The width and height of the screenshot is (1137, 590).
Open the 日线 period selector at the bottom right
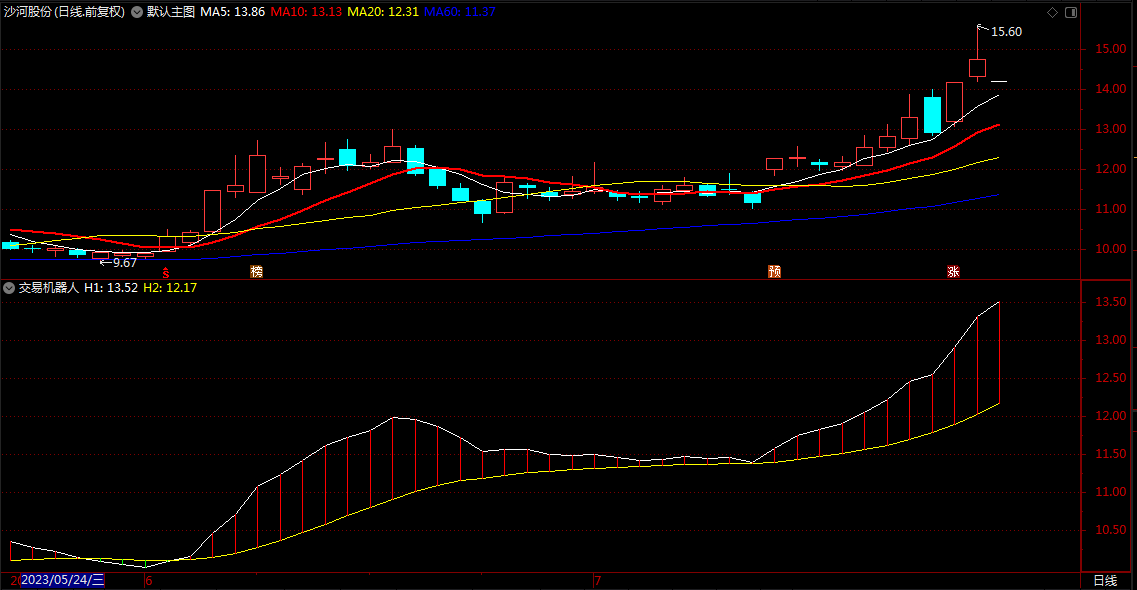coord(1105,581)
